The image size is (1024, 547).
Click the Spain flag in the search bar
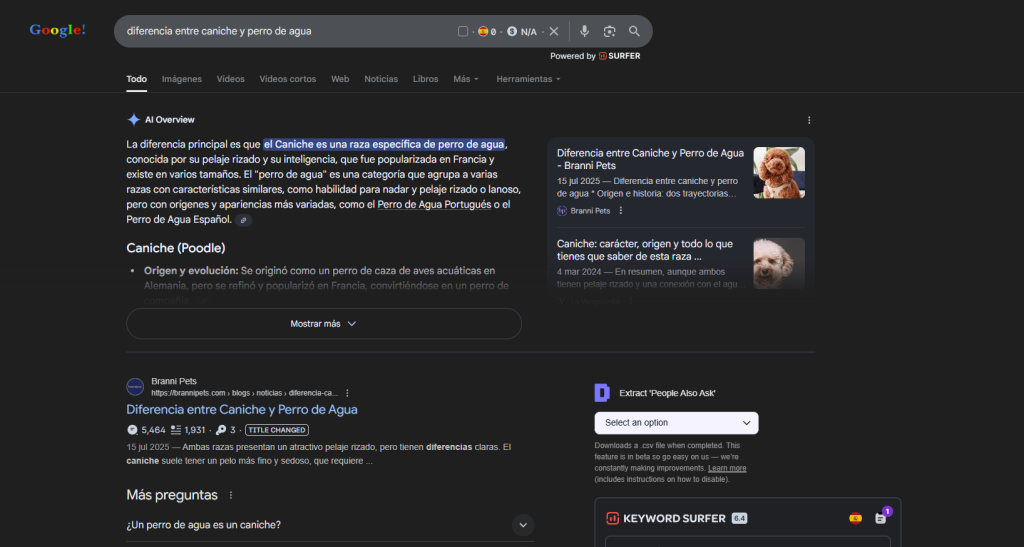483,31
